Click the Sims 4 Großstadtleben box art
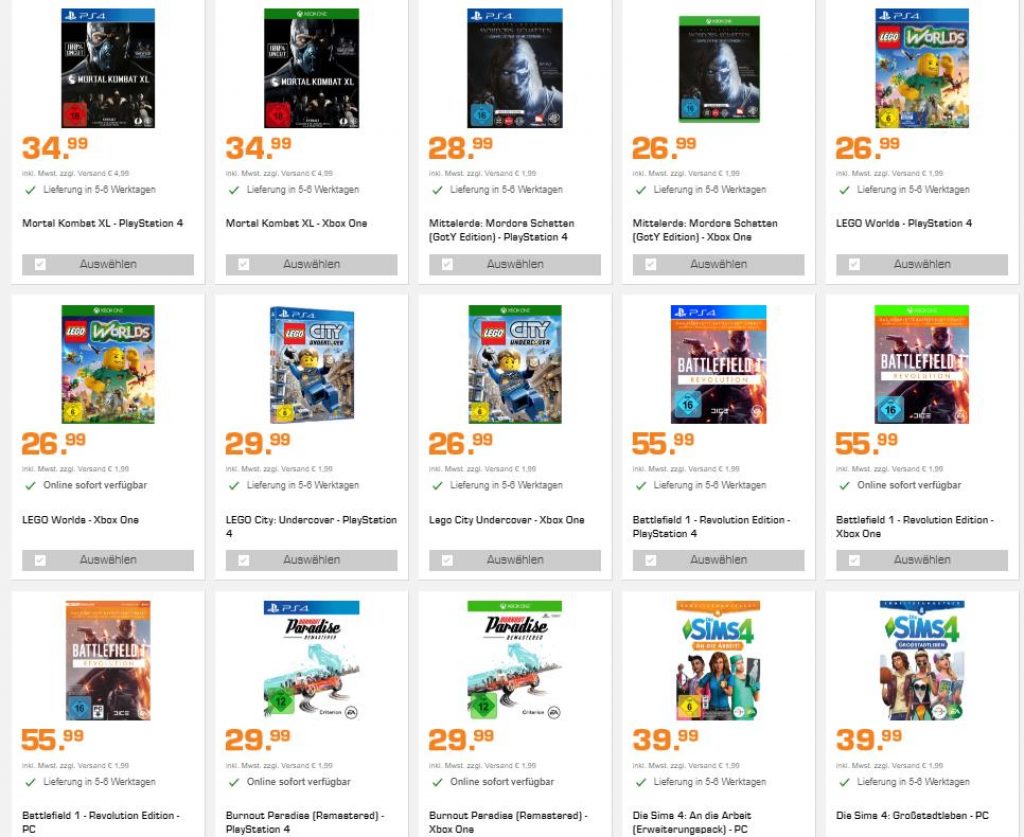This screenshot has height=837, width=1024. [x=921, y=660]
